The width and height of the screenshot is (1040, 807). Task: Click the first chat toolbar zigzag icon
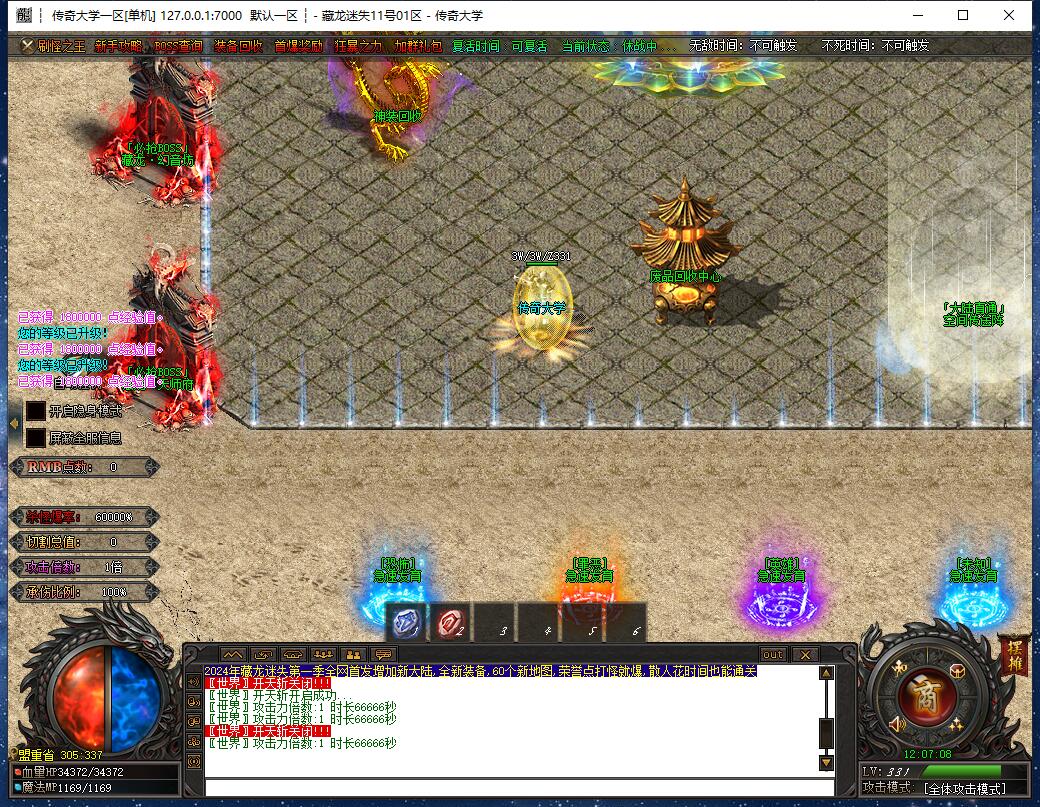pos(233,654)
